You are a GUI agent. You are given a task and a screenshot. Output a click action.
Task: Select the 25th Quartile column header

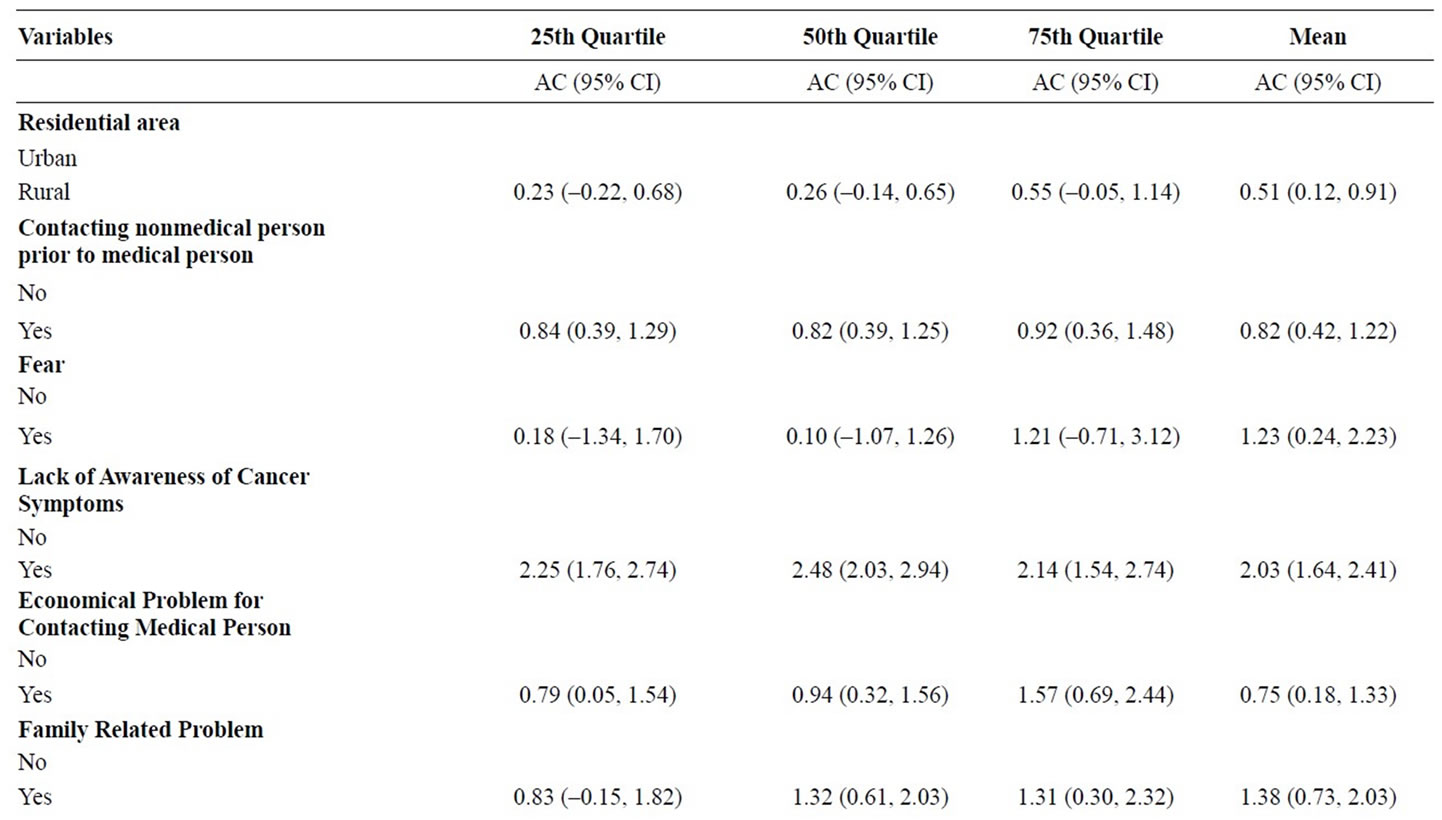coord(597,38)
